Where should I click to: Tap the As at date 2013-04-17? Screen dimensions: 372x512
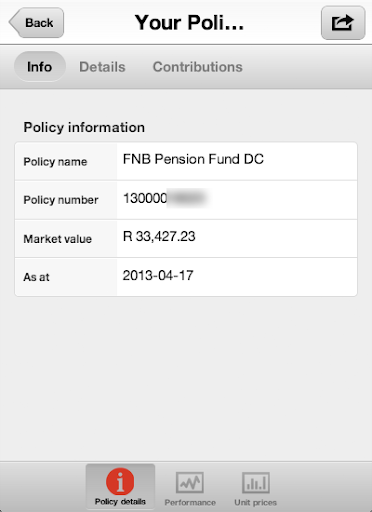(x=158, y=275)
